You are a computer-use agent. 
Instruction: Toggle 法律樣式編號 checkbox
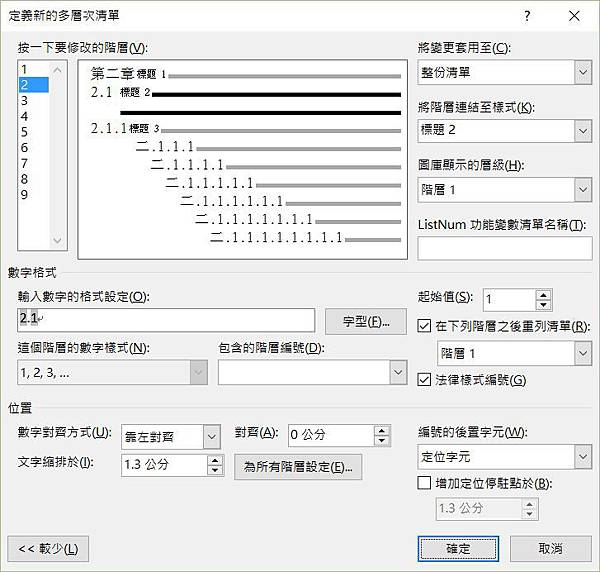(x=424, y=380)
